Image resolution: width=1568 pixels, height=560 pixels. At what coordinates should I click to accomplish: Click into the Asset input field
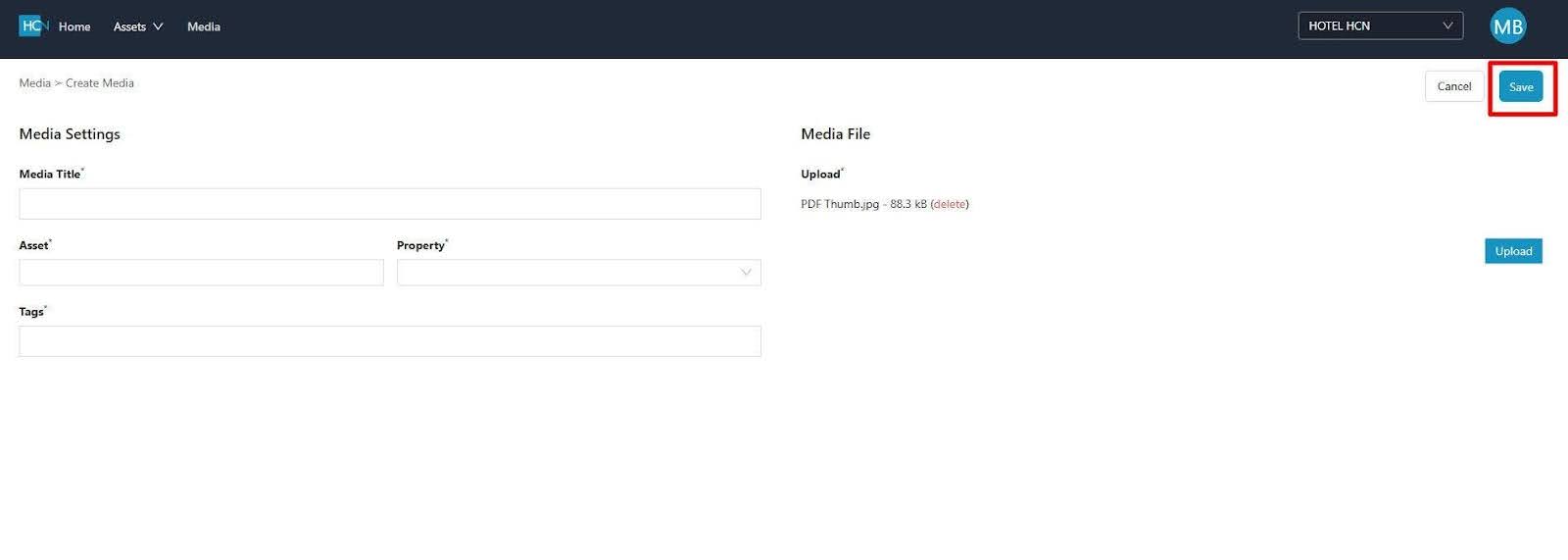click(x=201, y=273)
